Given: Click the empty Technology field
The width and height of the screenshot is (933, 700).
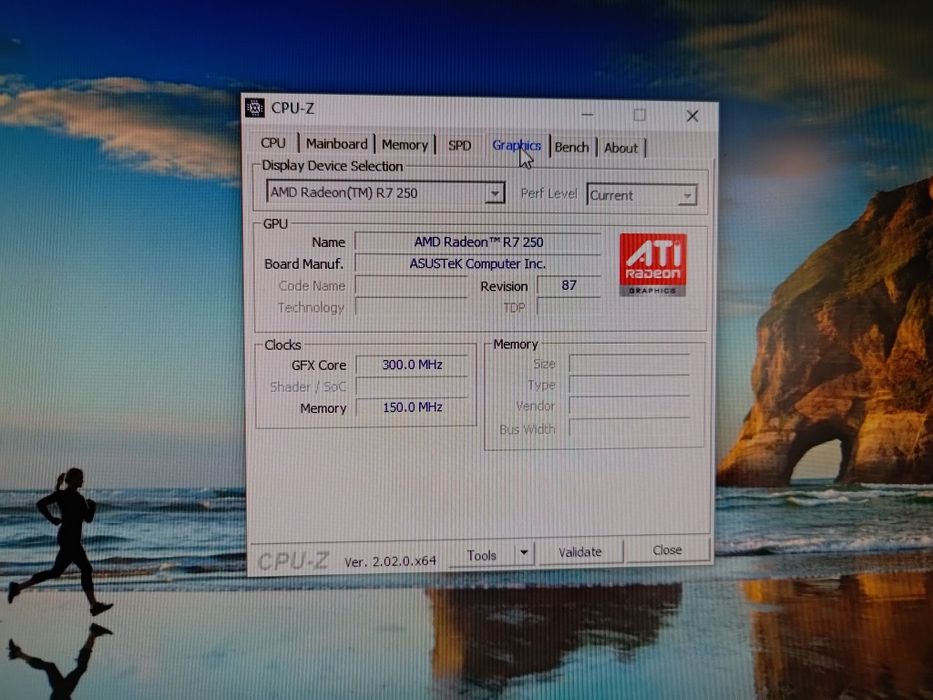Looking at the screenshot, I should coord(411,307).
